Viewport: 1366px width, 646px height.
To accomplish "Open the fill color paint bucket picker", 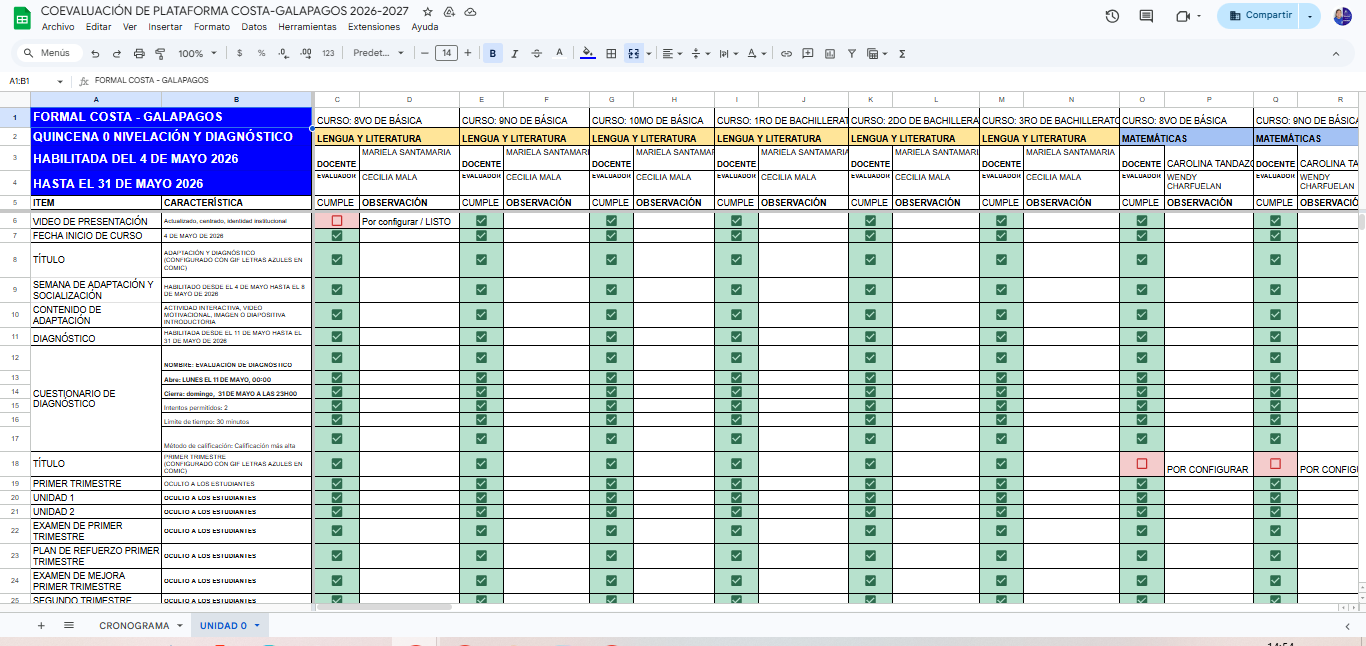I will 587,53.
